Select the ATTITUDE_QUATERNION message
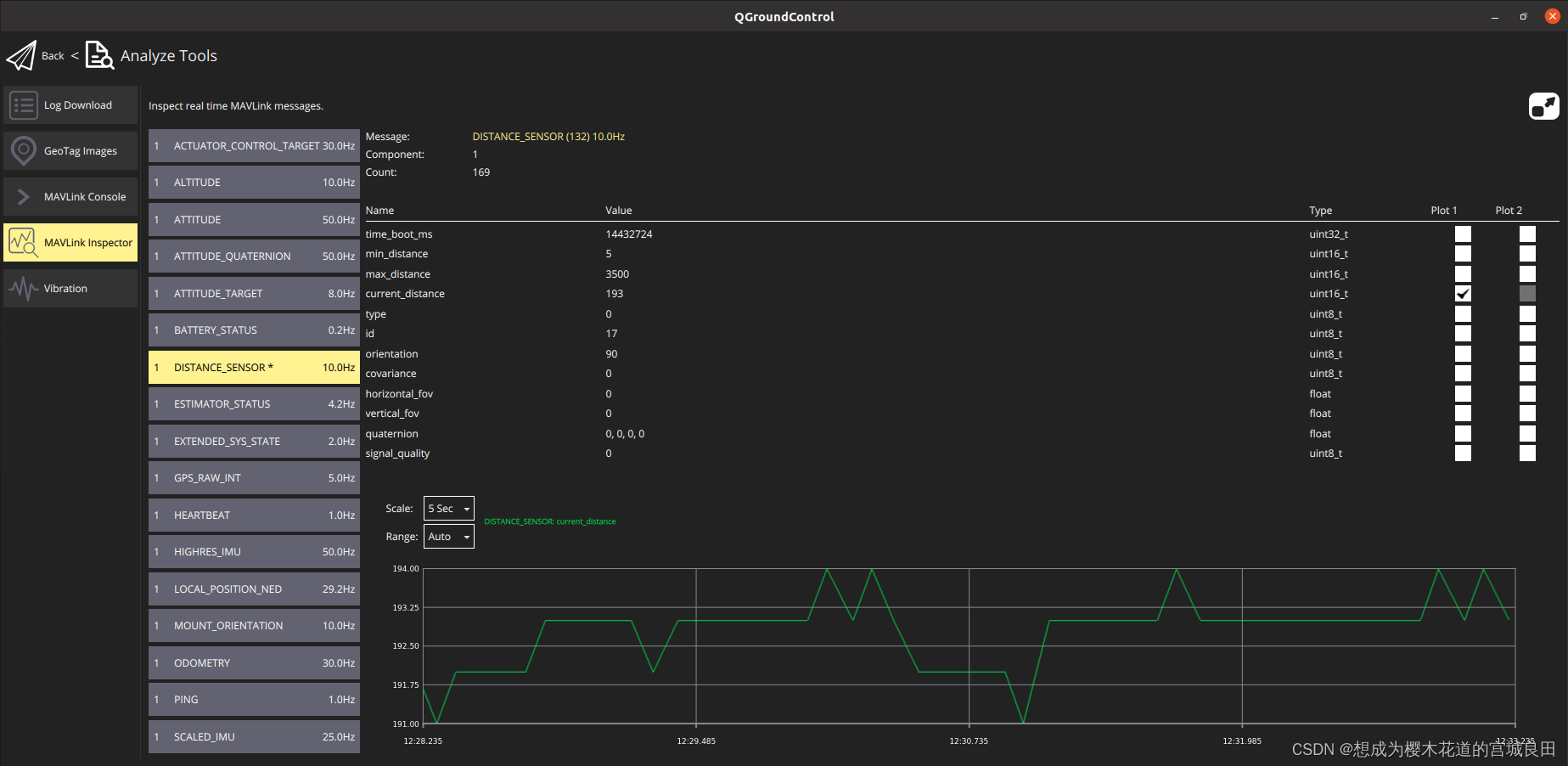1568x766 pixels. [254, 256]
